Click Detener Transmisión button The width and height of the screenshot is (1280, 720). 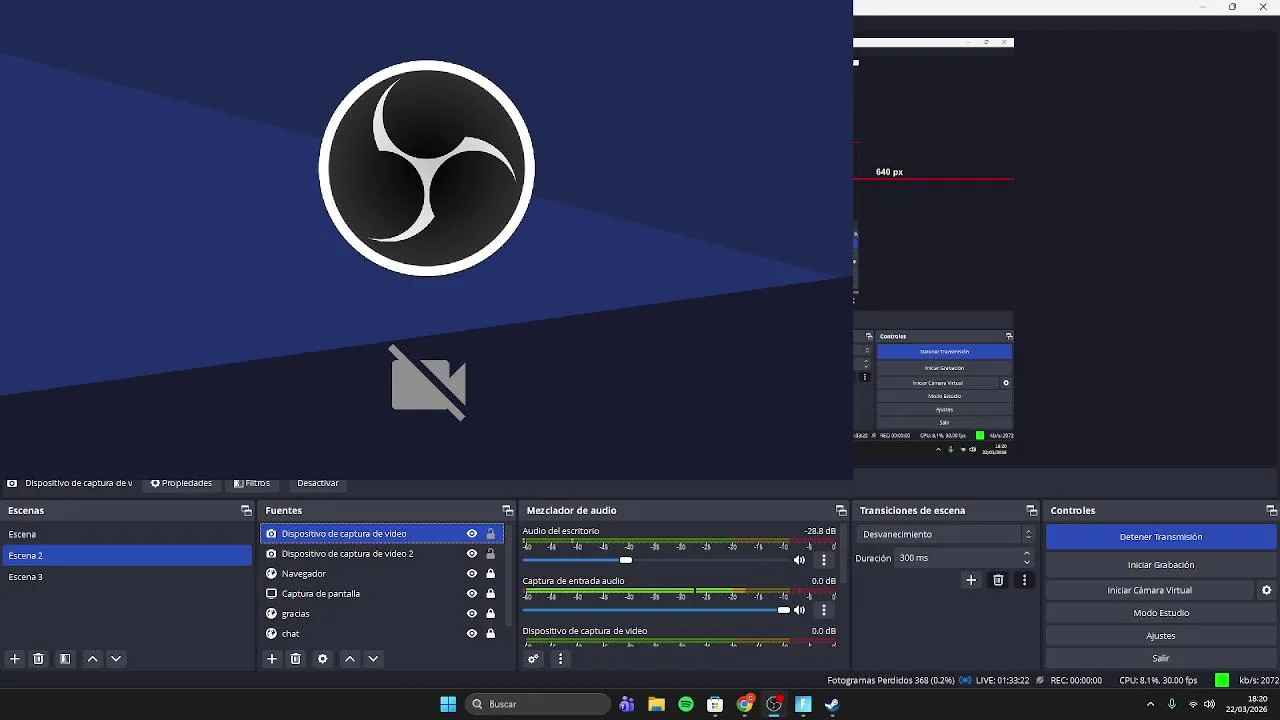point(1161,537)
